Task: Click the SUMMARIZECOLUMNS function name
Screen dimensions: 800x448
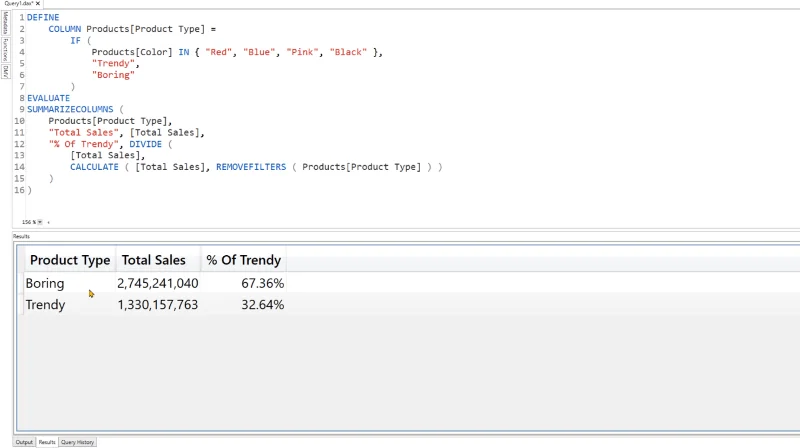Action: click(70, 109)
